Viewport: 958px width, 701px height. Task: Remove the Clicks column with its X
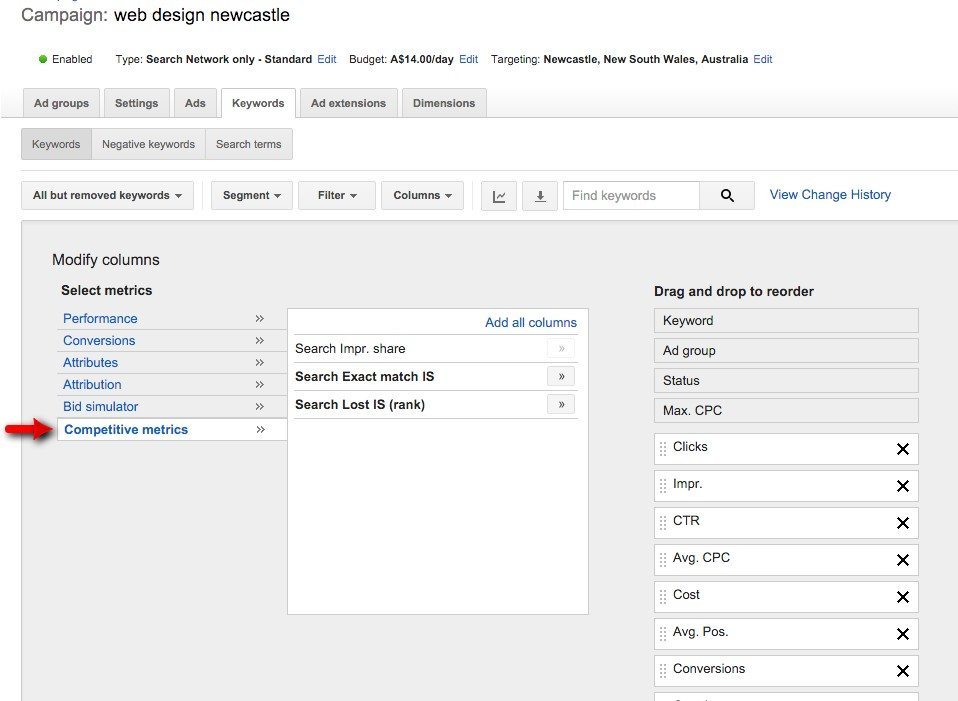903,448
